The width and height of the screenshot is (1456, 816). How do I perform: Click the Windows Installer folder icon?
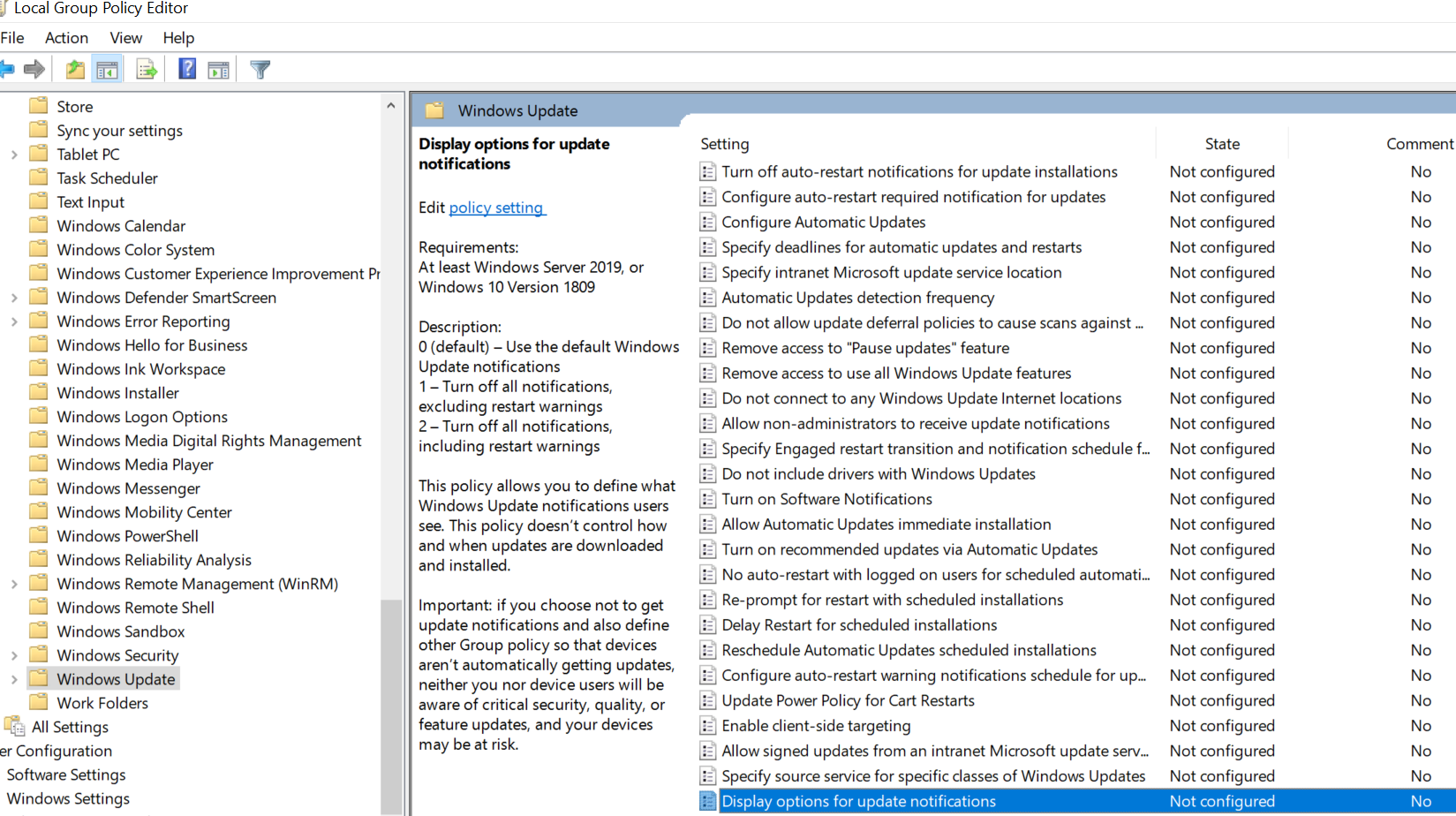click(38, 393)
